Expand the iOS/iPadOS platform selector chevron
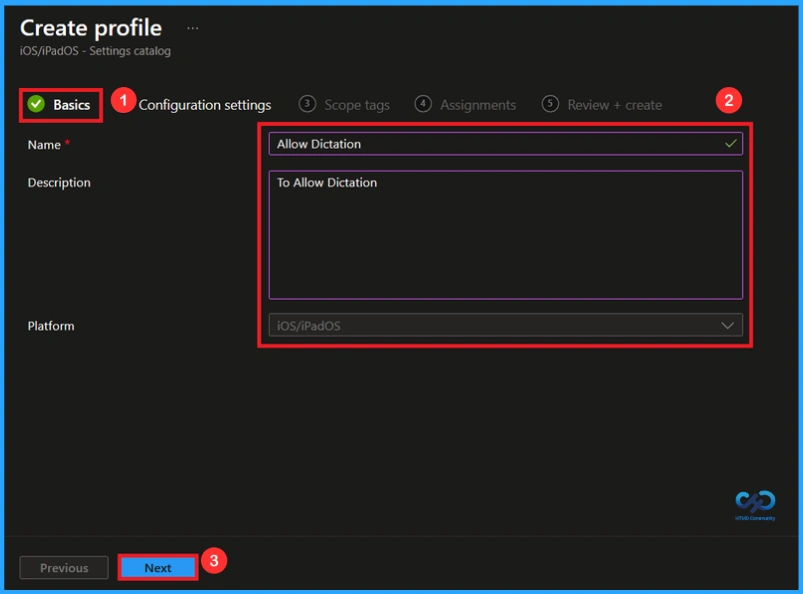Viewport: 803px width, 594px height. coord(731,325)
